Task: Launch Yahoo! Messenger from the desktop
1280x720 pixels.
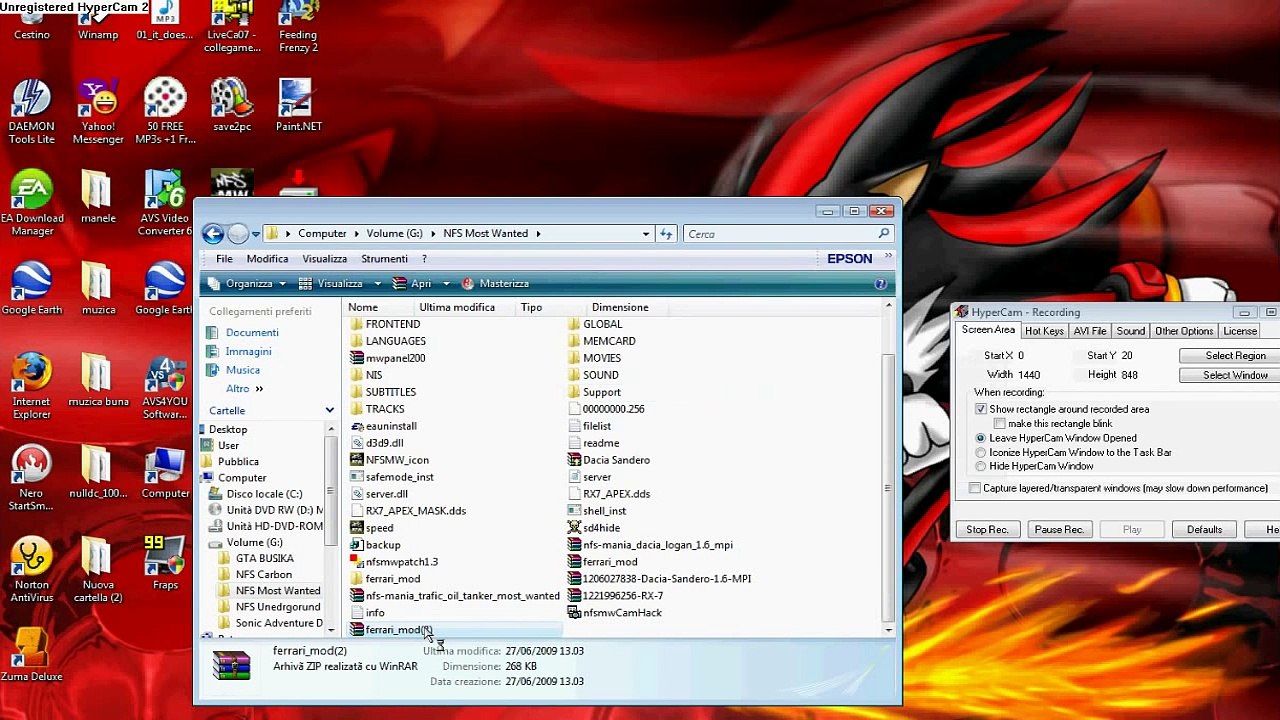Action: (x=98, y=111)
